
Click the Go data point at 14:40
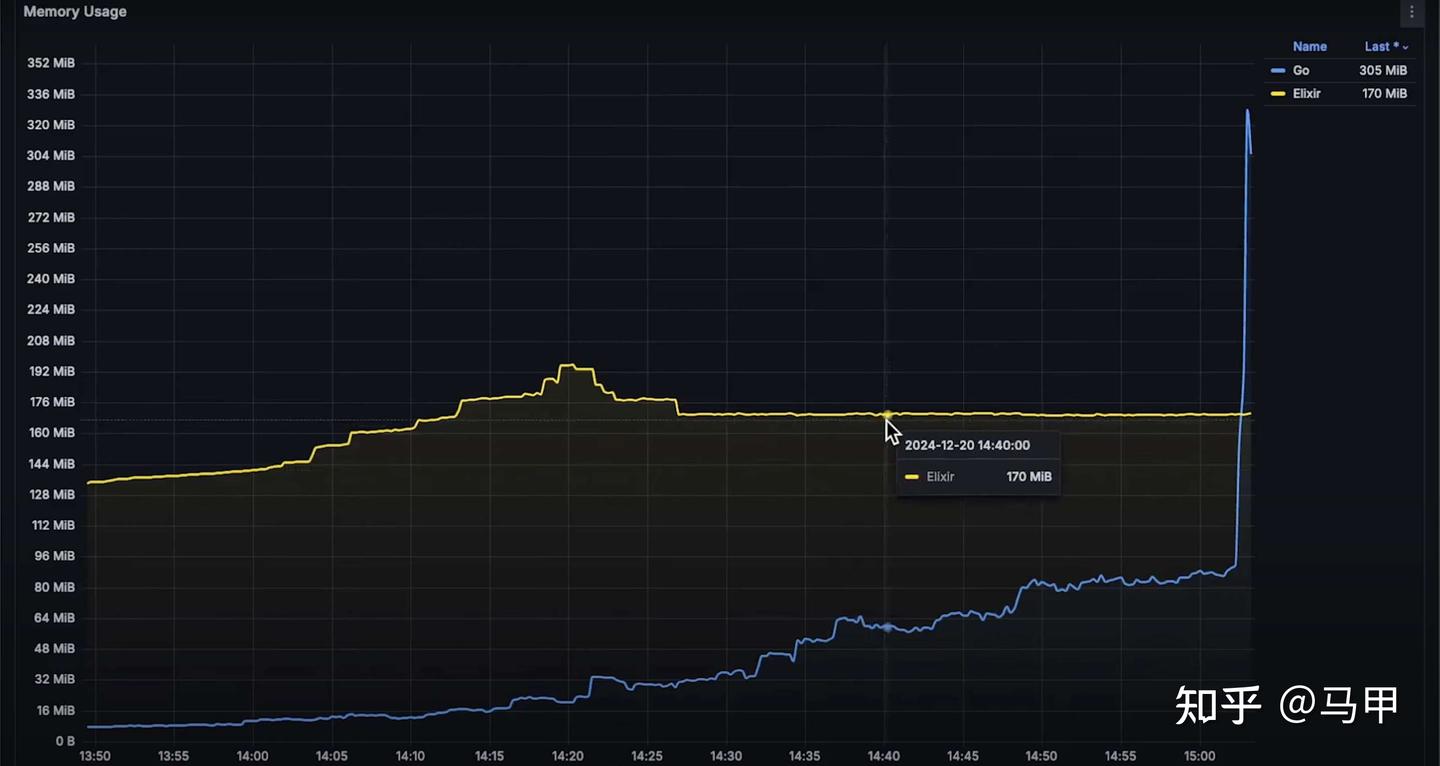click(887, 627)
